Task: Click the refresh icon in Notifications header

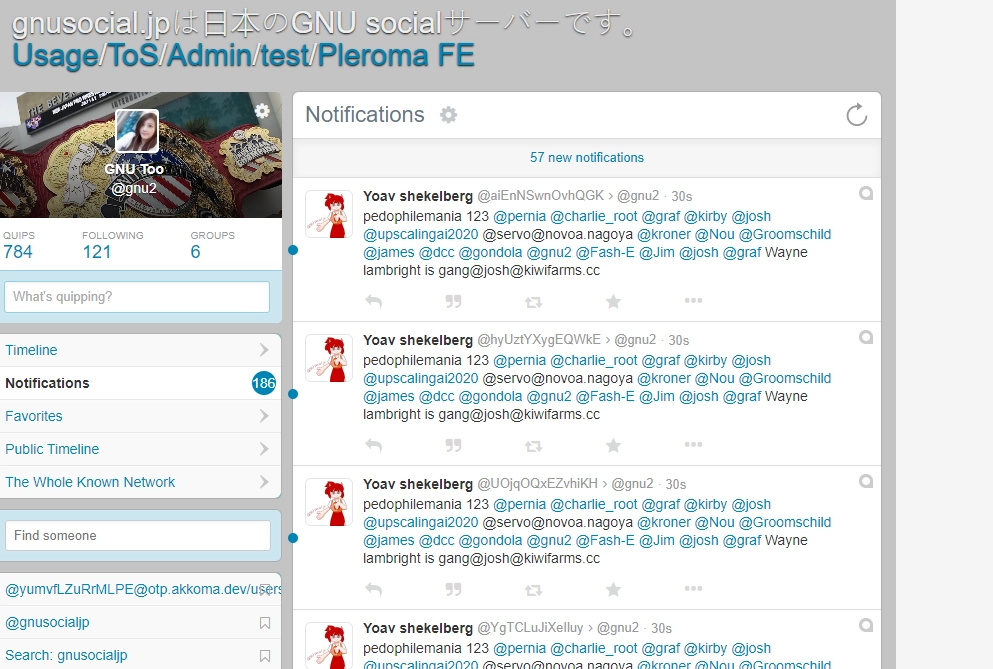Action: pos(856,115)
